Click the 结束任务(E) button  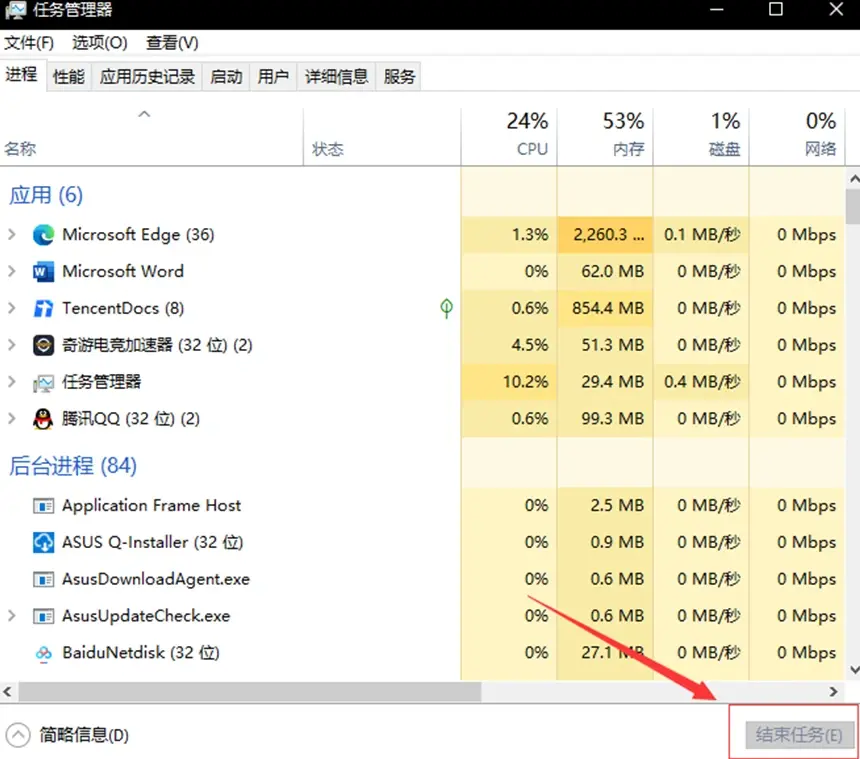pos(799,735)
